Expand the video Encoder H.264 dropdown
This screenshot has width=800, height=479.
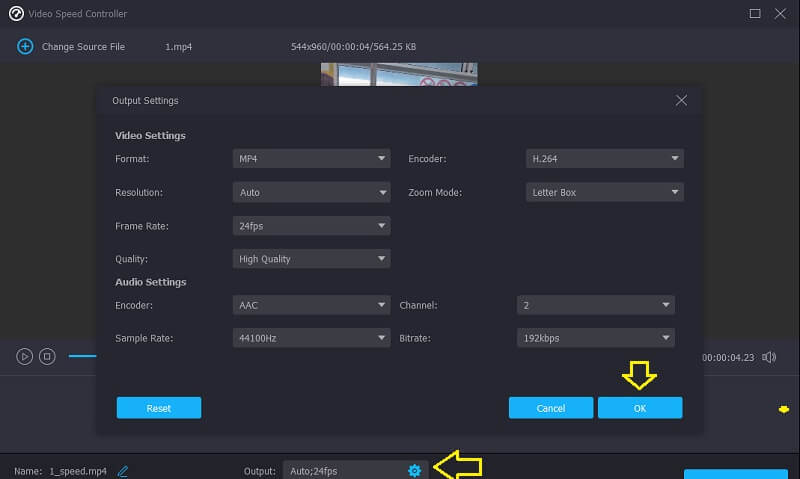click(604, 159)
